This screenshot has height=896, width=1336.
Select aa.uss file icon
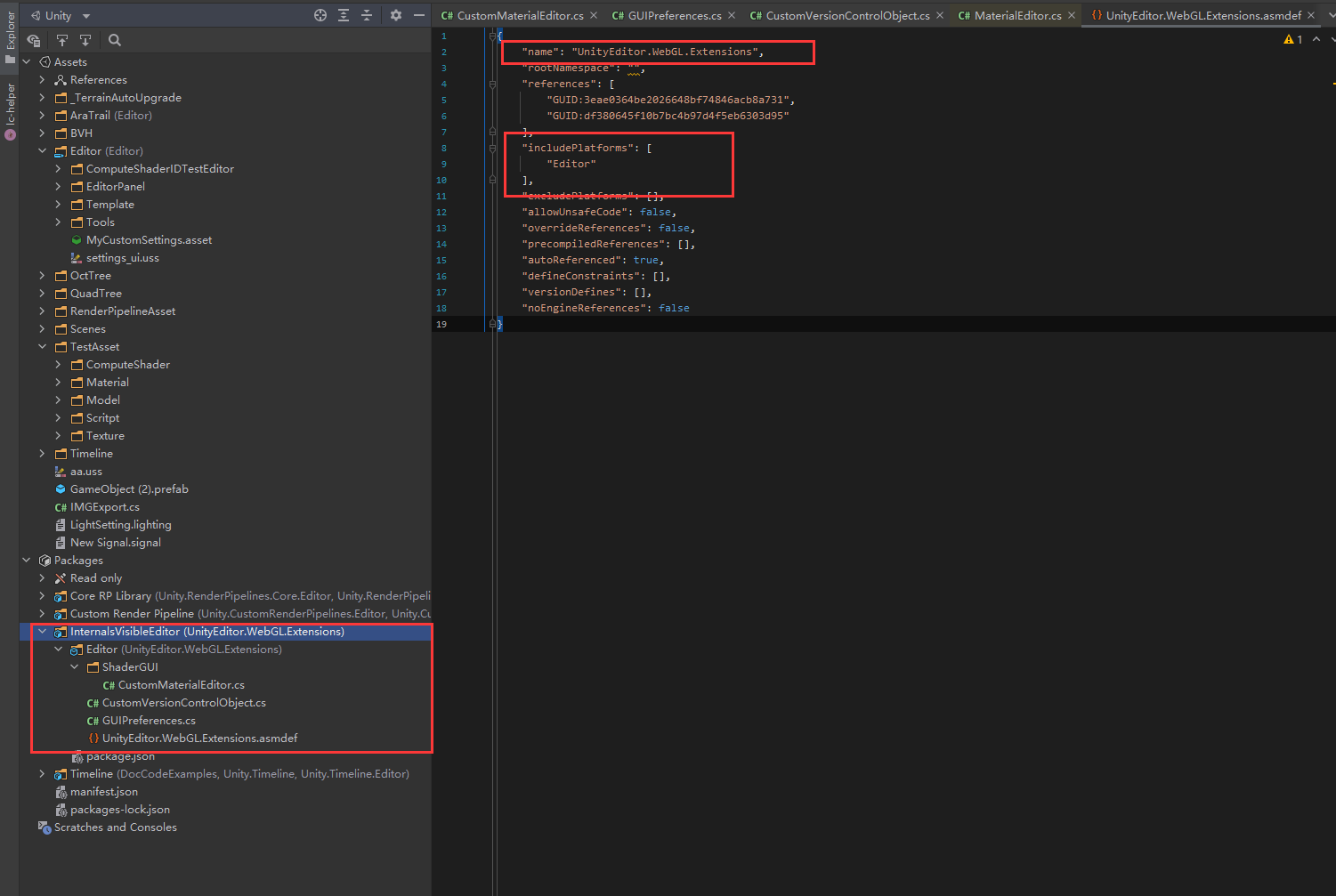point(61,472)
